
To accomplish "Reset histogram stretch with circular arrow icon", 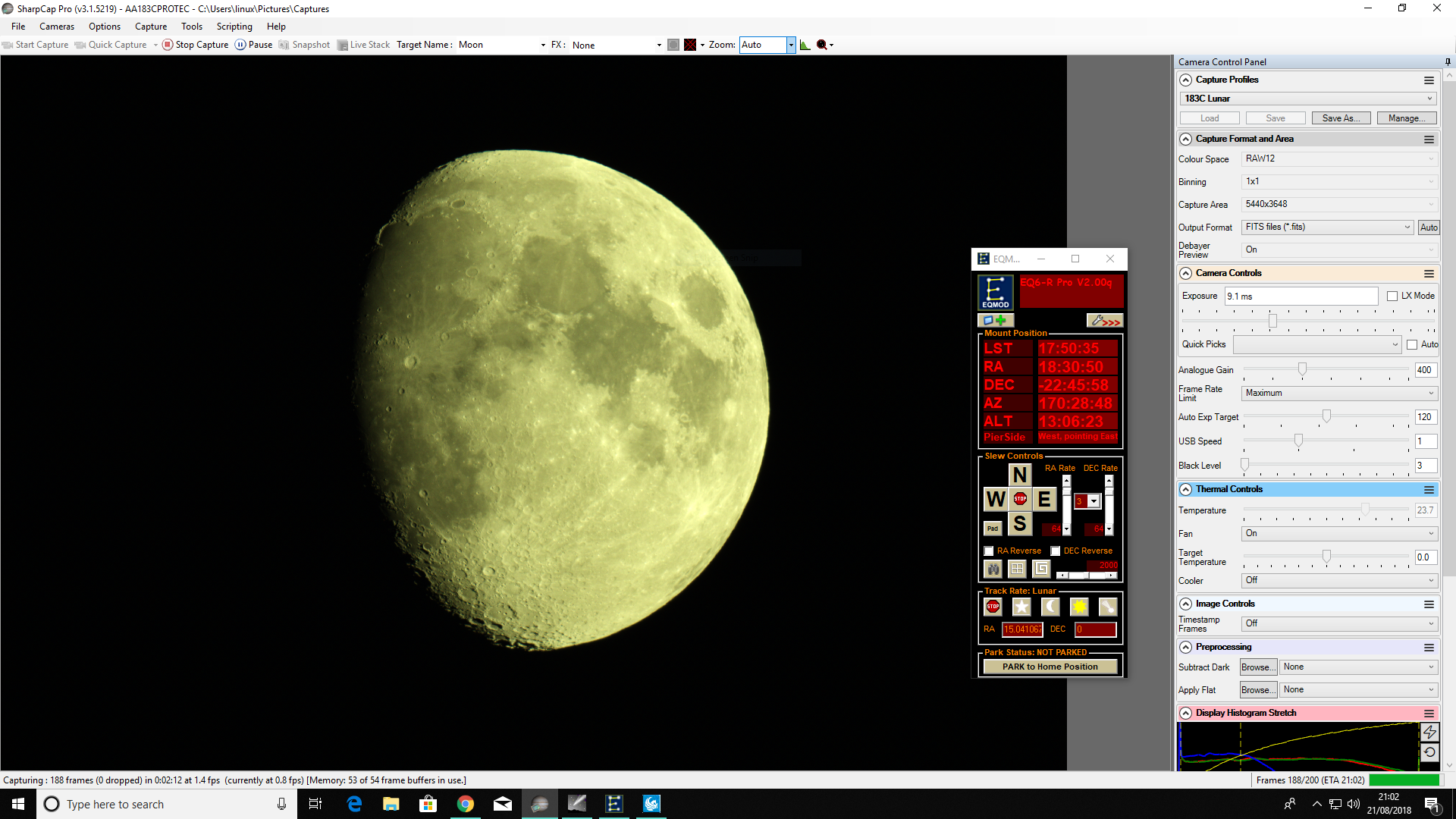I will tap(1429, 752).
